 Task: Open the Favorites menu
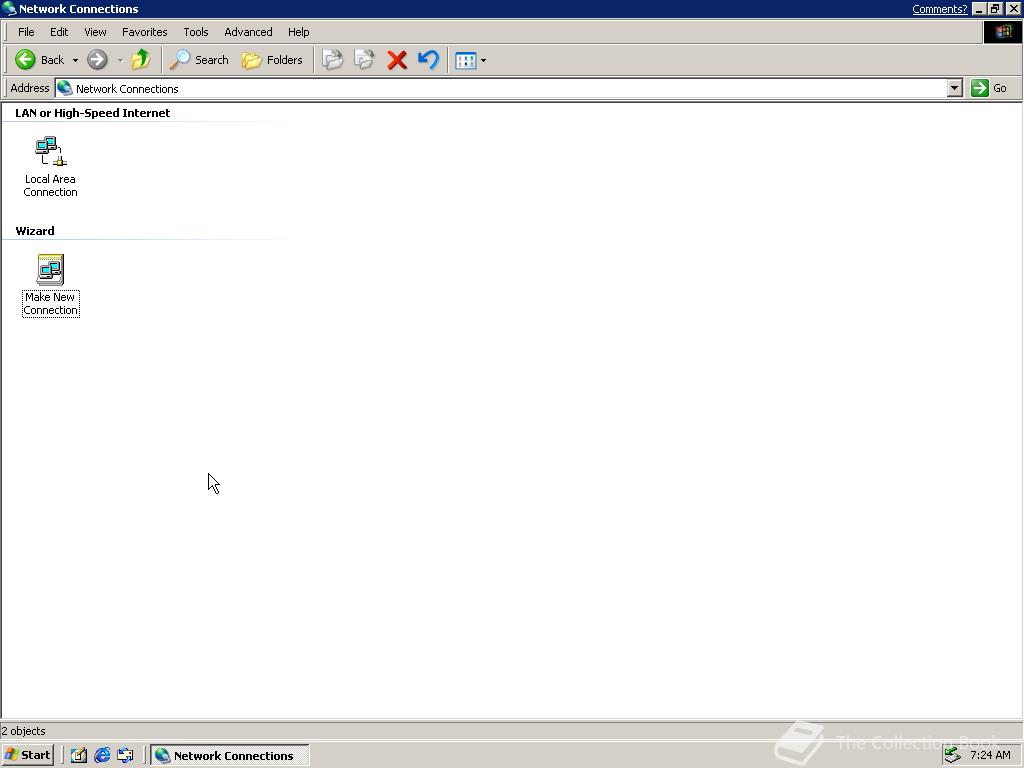click(144, 32)
